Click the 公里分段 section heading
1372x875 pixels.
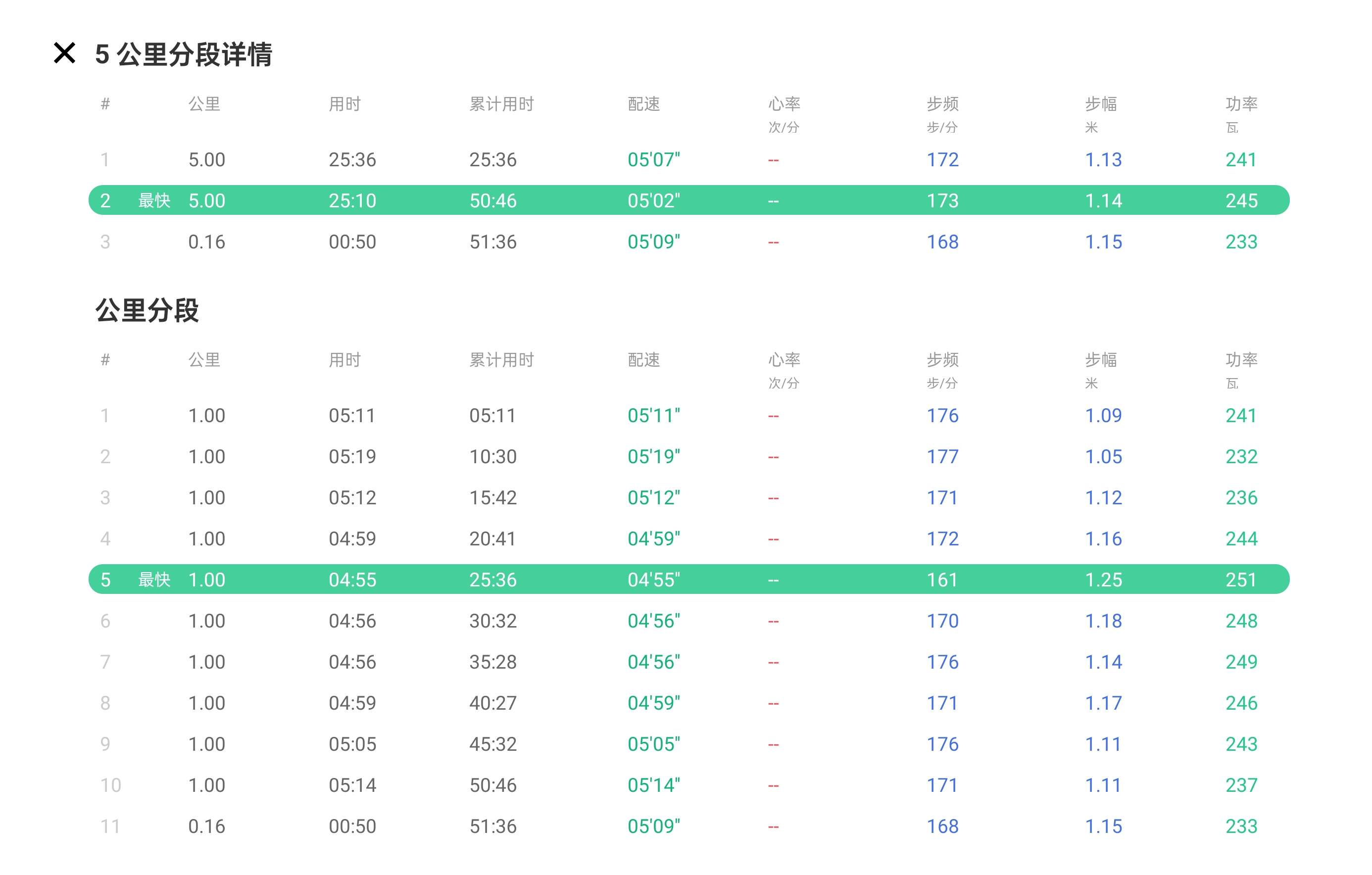coord(147,310)
